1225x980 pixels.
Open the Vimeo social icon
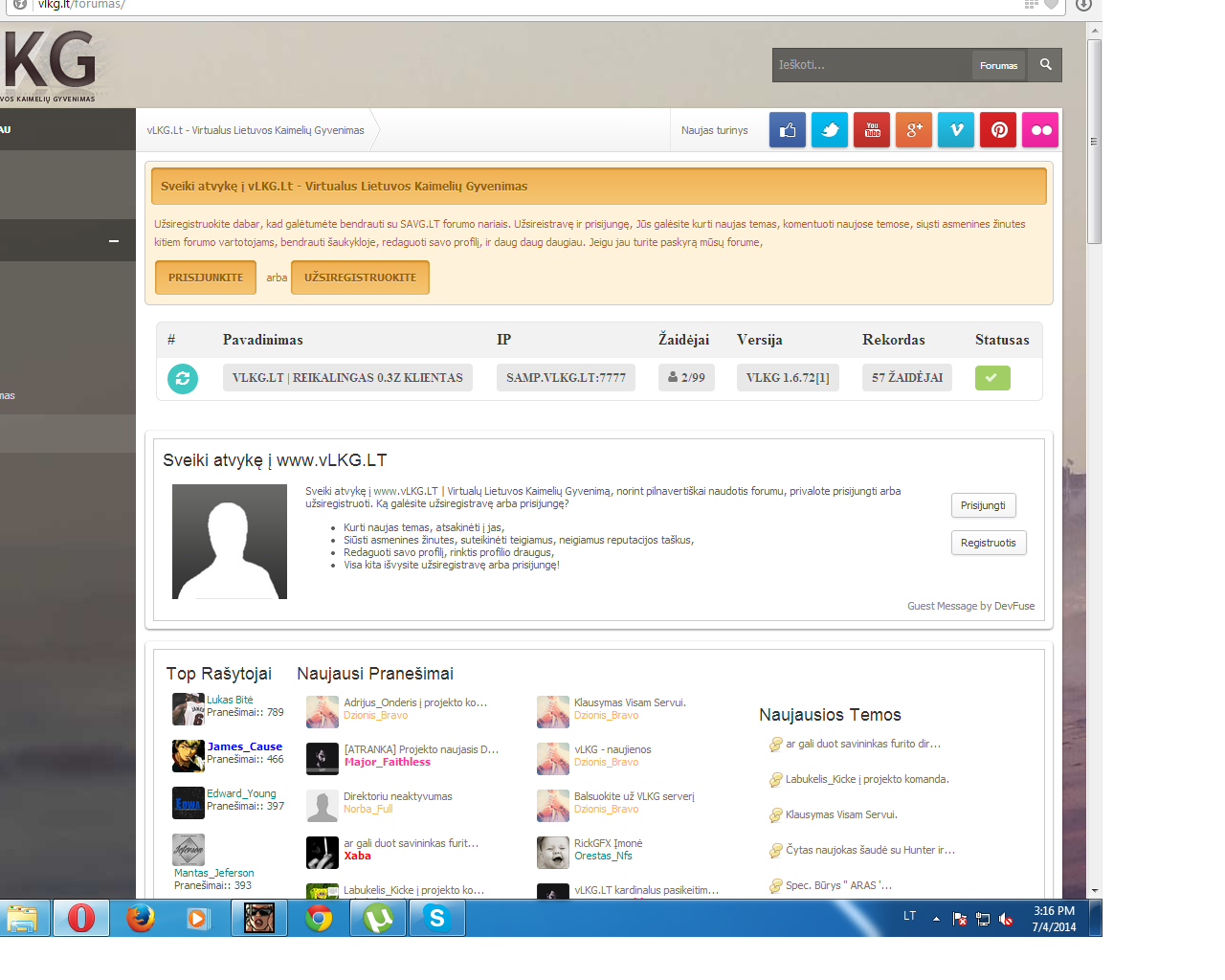tap(956, 130)
